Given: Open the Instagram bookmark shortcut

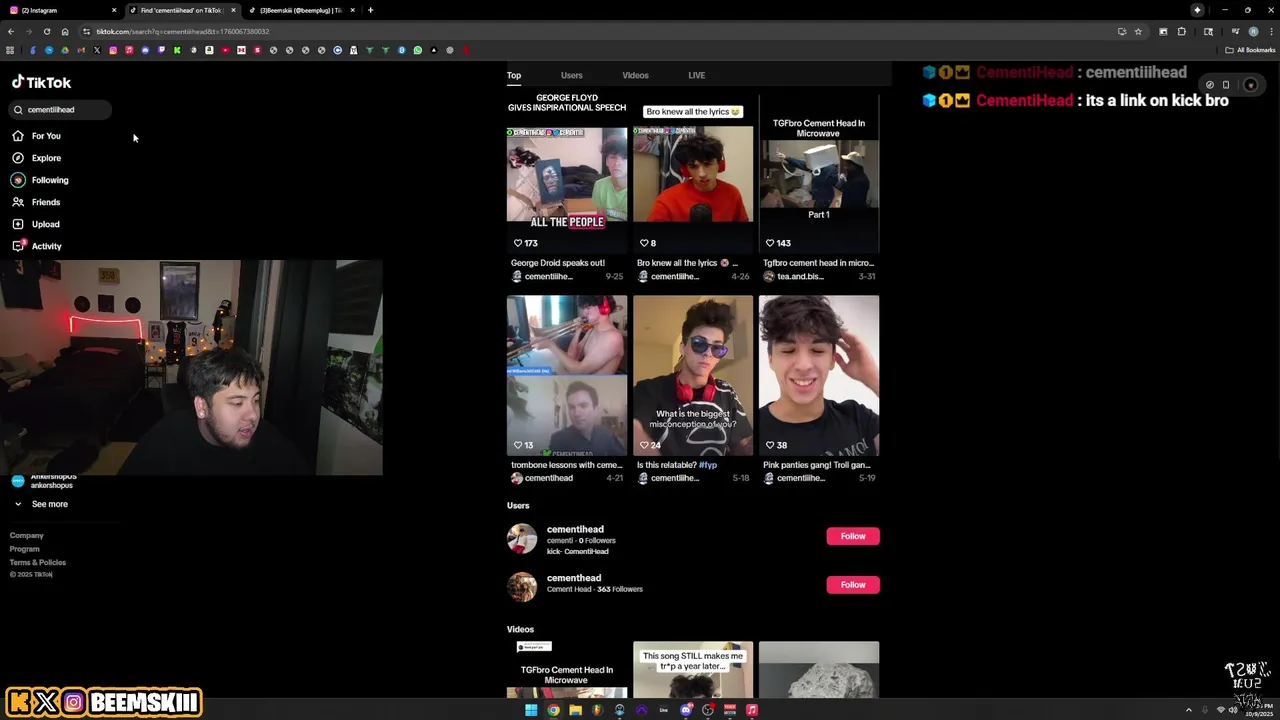Looking at the screenshot, I should 113,50.
